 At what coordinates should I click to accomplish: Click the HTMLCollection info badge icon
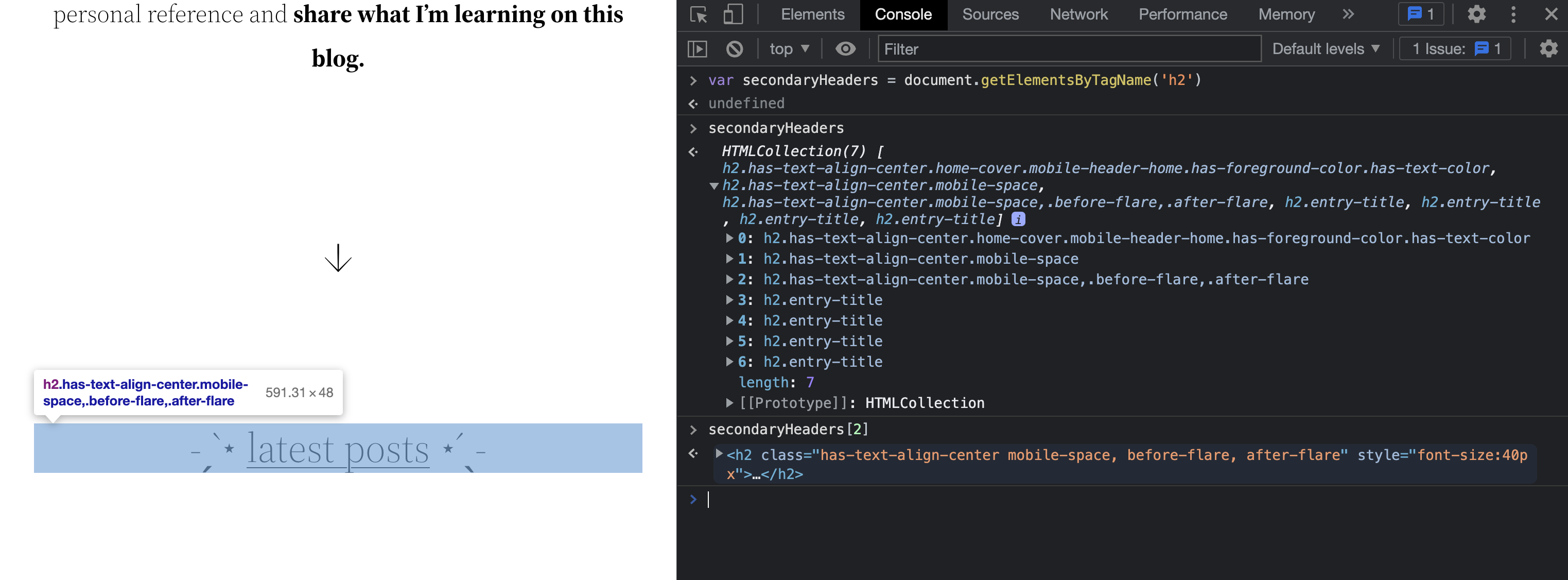point(1018,219)
